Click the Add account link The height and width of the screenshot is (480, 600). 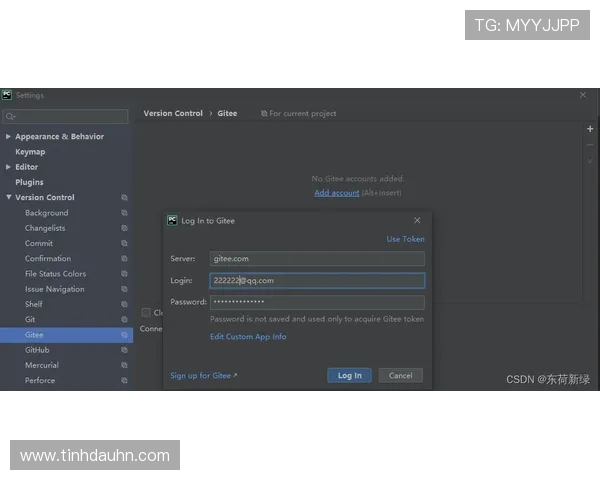pyautogui.click(x=337, y=193)
